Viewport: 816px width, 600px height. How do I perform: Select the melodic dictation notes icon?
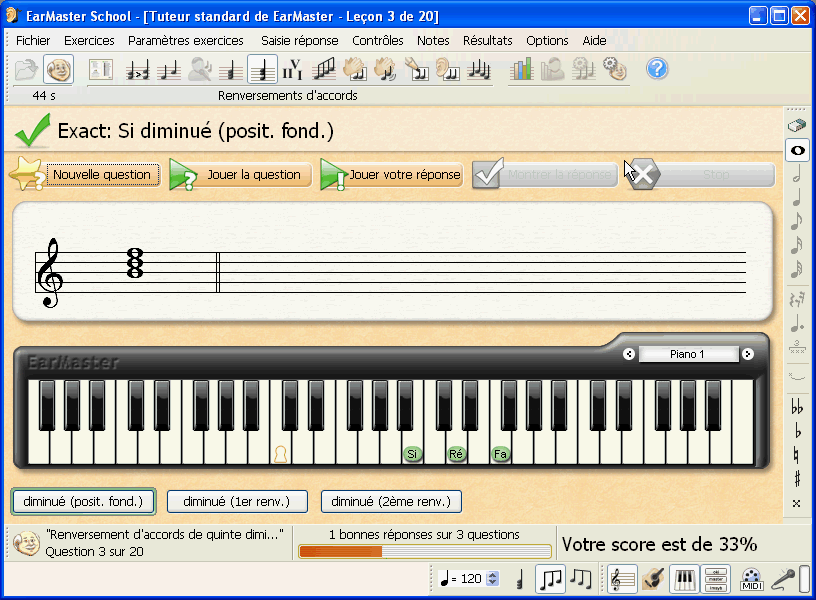[479, 69]
